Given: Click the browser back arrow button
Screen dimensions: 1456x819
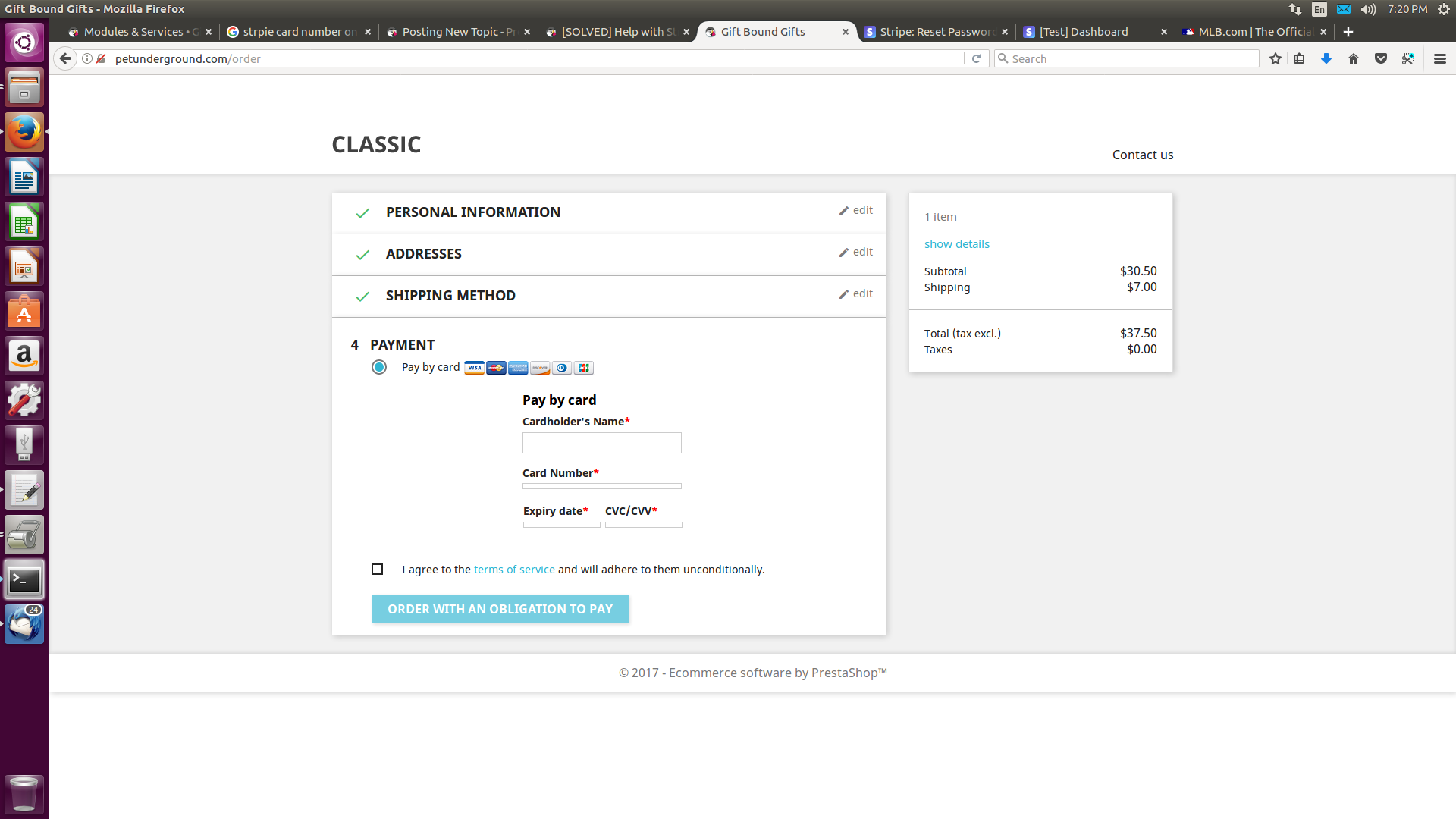Looking at the screenshot, I should [65, 58].
